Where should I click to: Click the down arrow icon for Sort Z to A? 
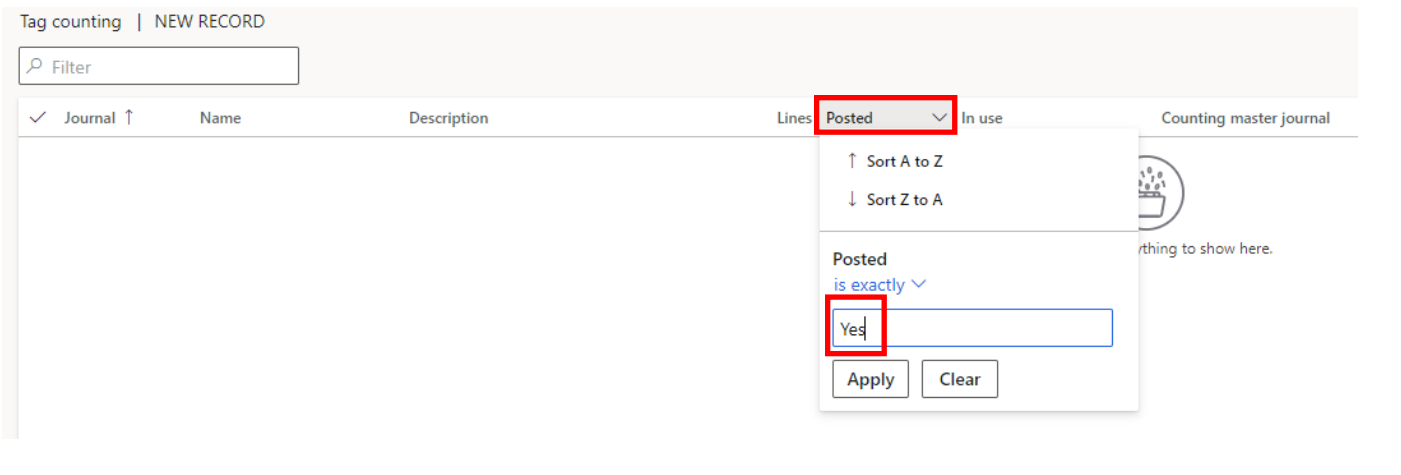point(852,200)
